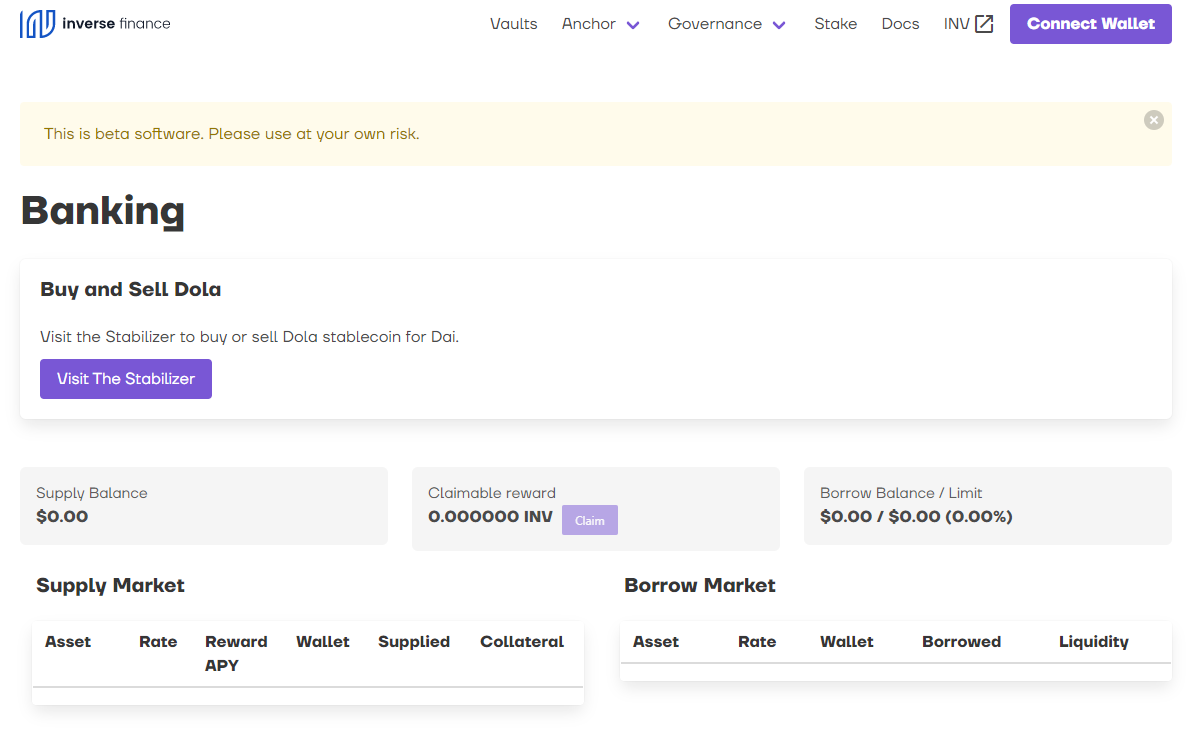Click the Stabilizer description sentence
This screenshot has height=736, width=1197.
point(250,337)
